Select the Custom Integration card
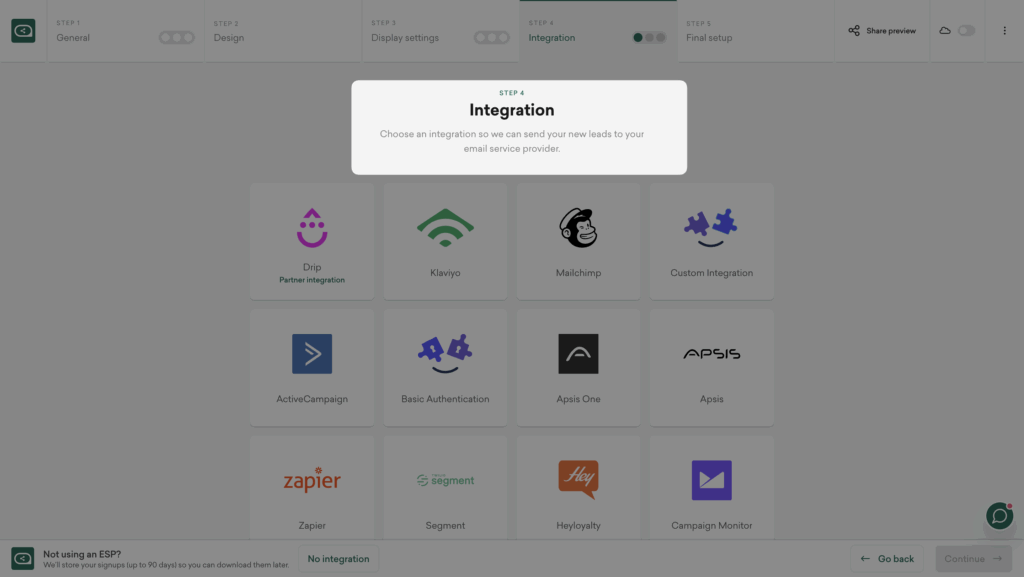The image size is (1024, 577). [x=711, y=242]
